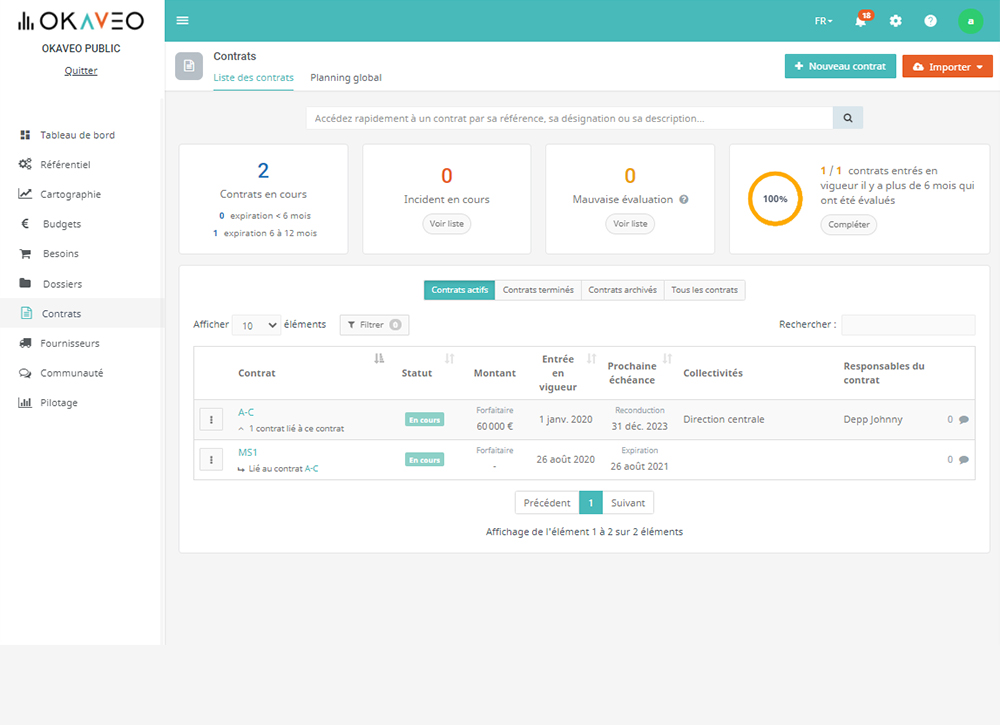Click expiration 6 à 12 mois line

[x=265, y=233]
